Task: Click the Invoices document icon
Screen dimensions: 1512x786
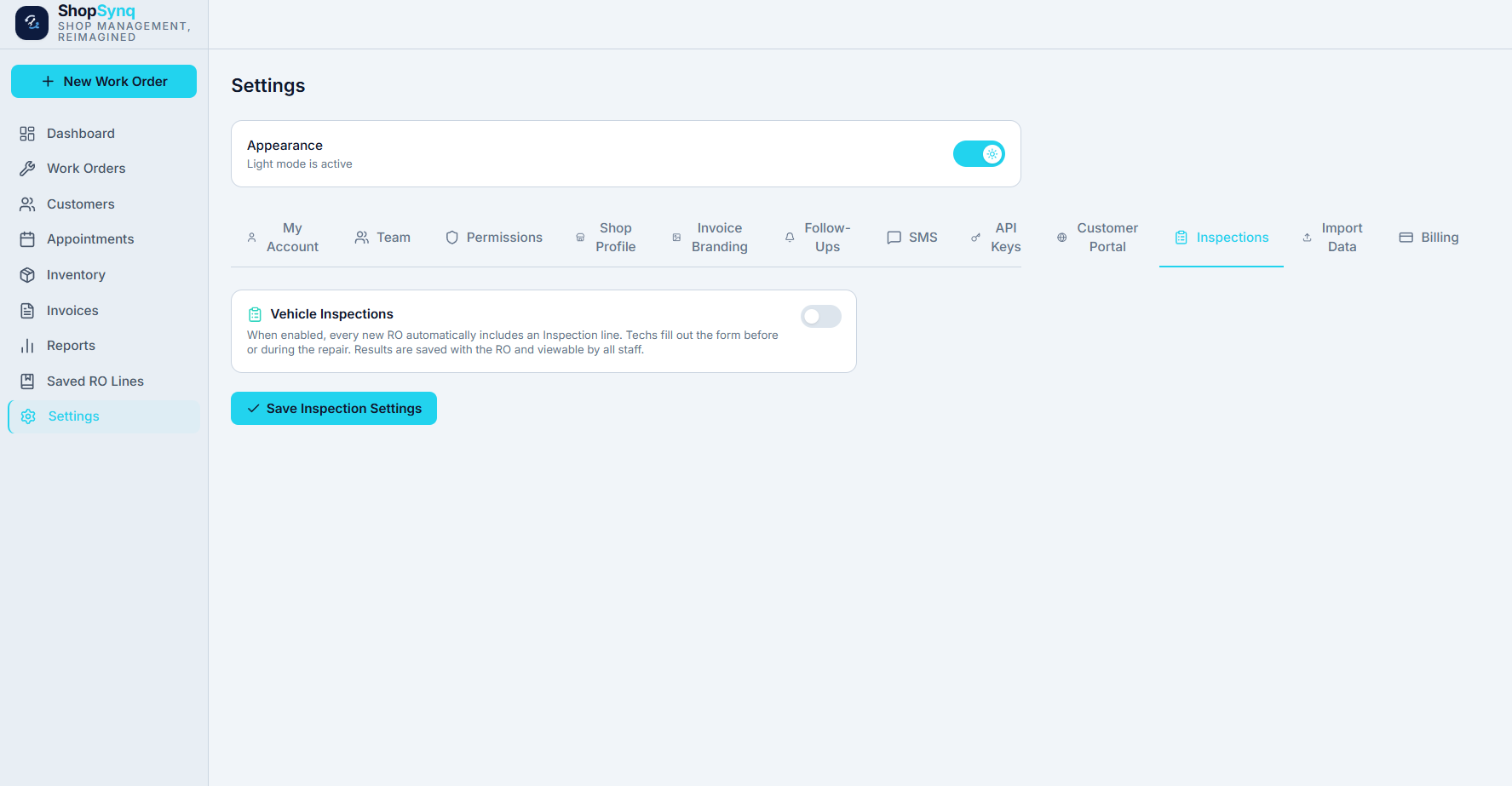Action: click(27, 311)
